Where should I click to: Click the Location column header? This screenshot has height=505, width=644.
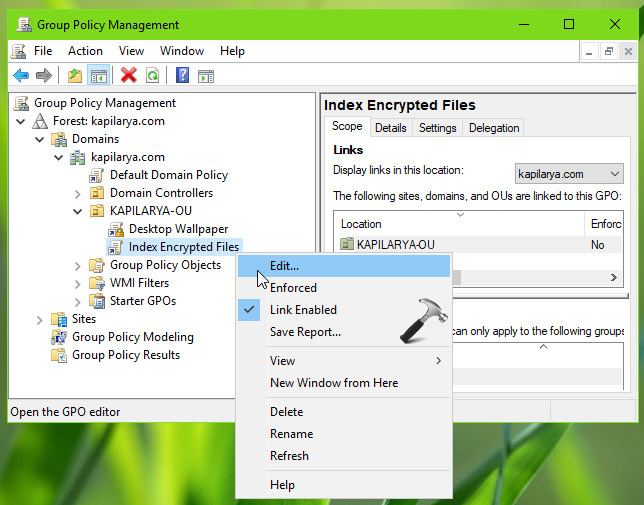pyautogui.click(x=460, y=224)
